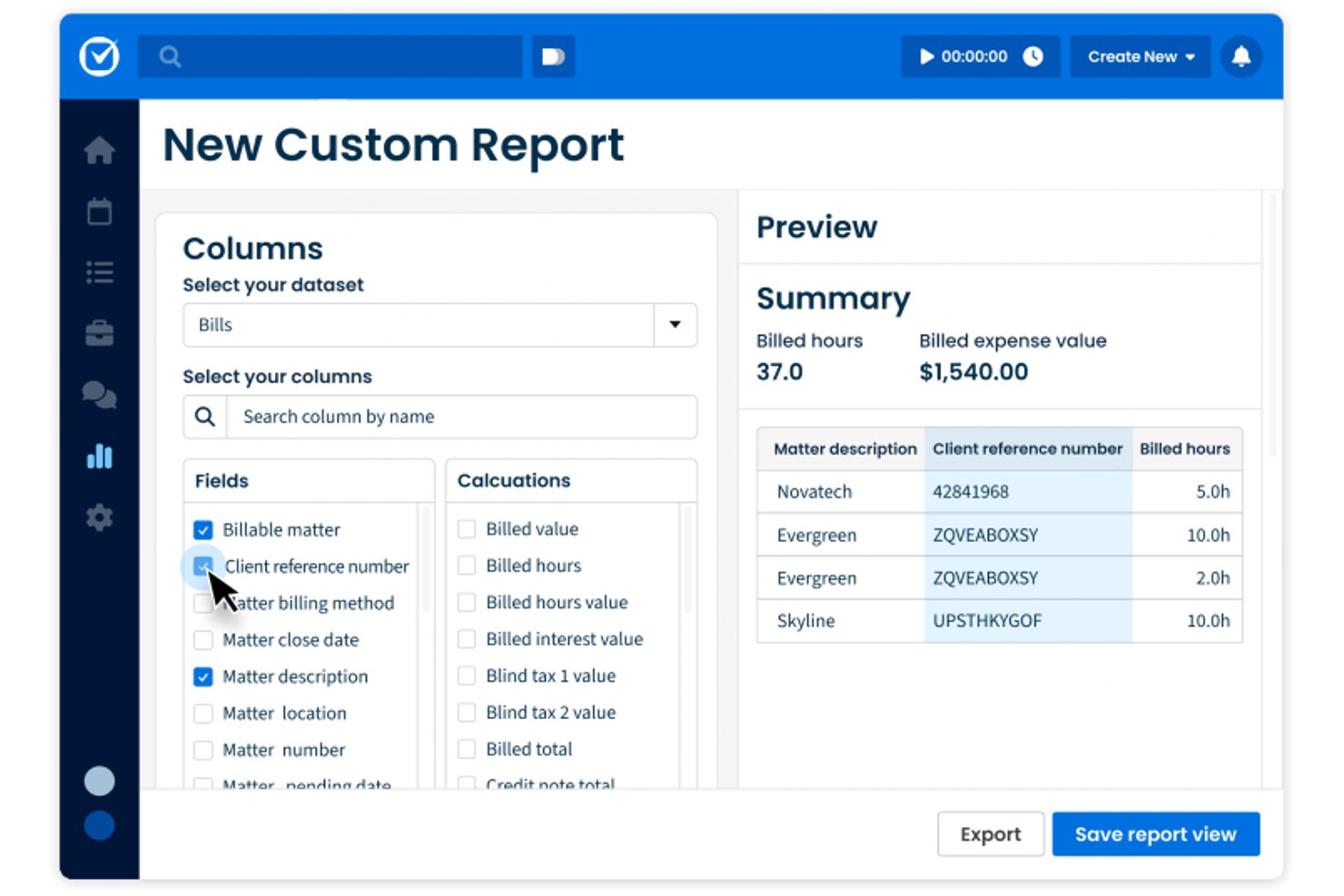Click the Calculations list scrollbar

(x=687, y=559)
